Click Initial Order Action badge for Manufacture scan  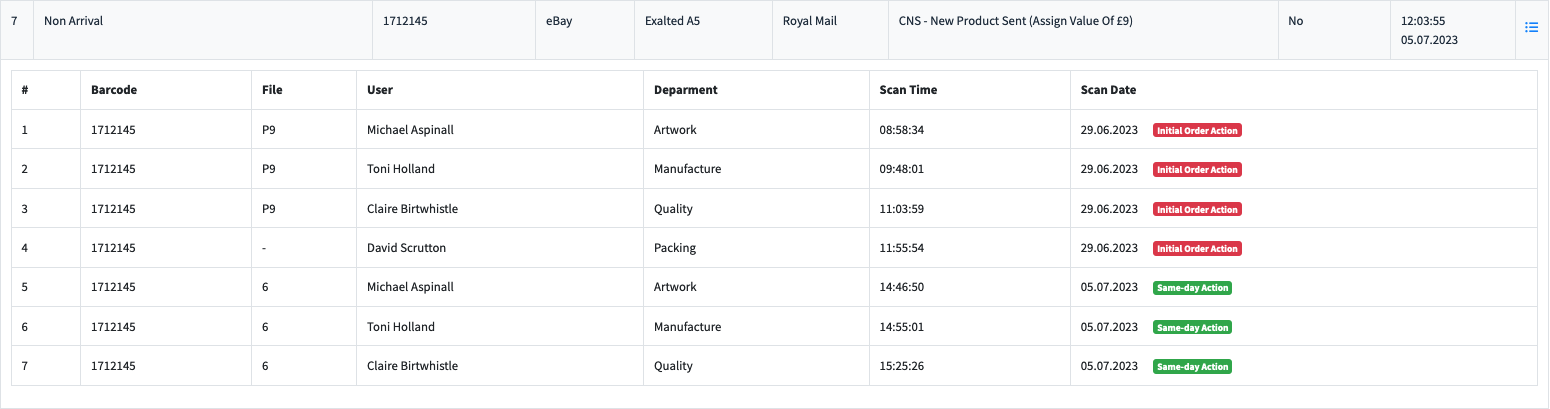pyautogui.click(x=1197, y=170)
